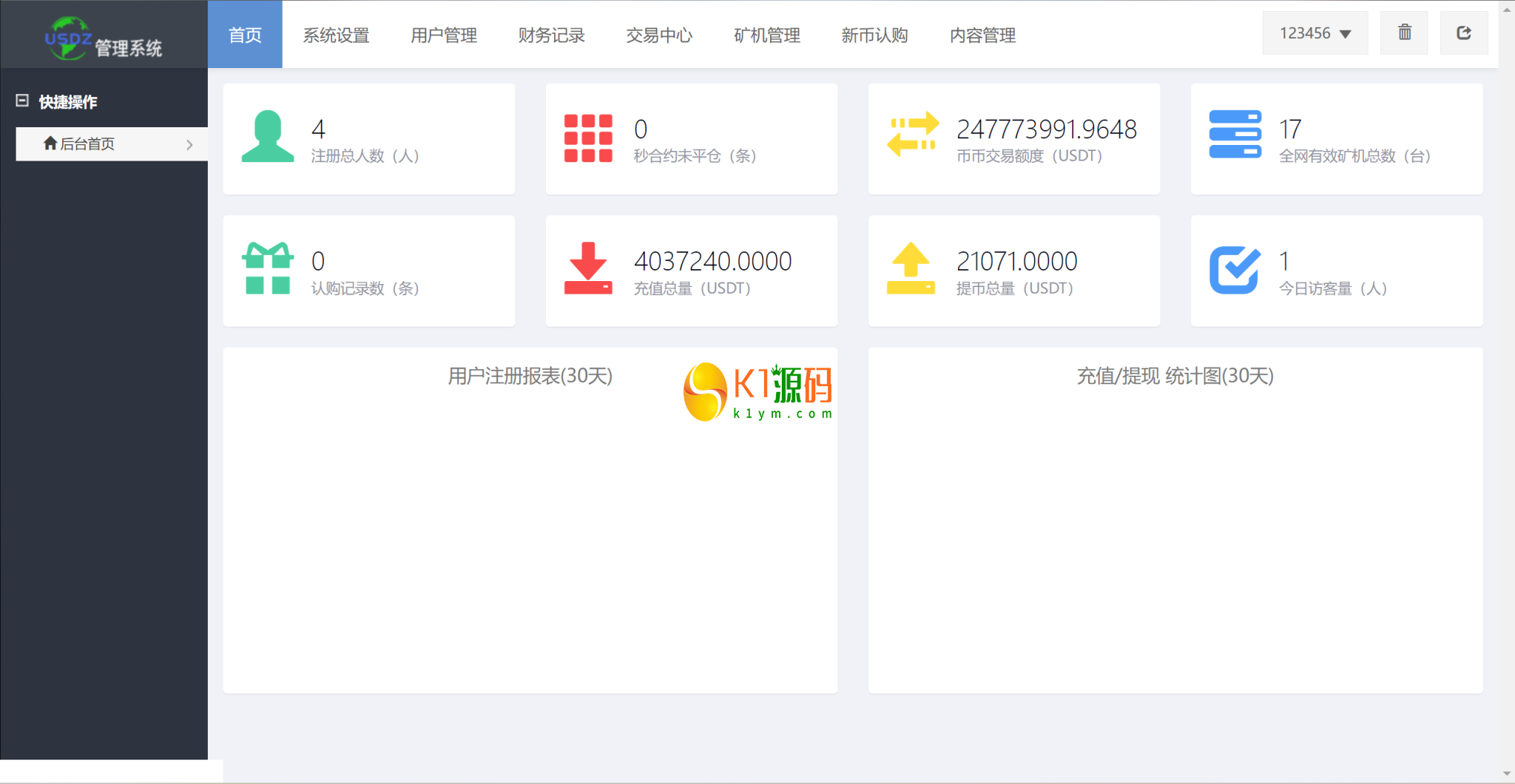The height and width of the screenshot is (784, 1515).
Task: Open the 财务记录 menu
Action: point(552,35)
